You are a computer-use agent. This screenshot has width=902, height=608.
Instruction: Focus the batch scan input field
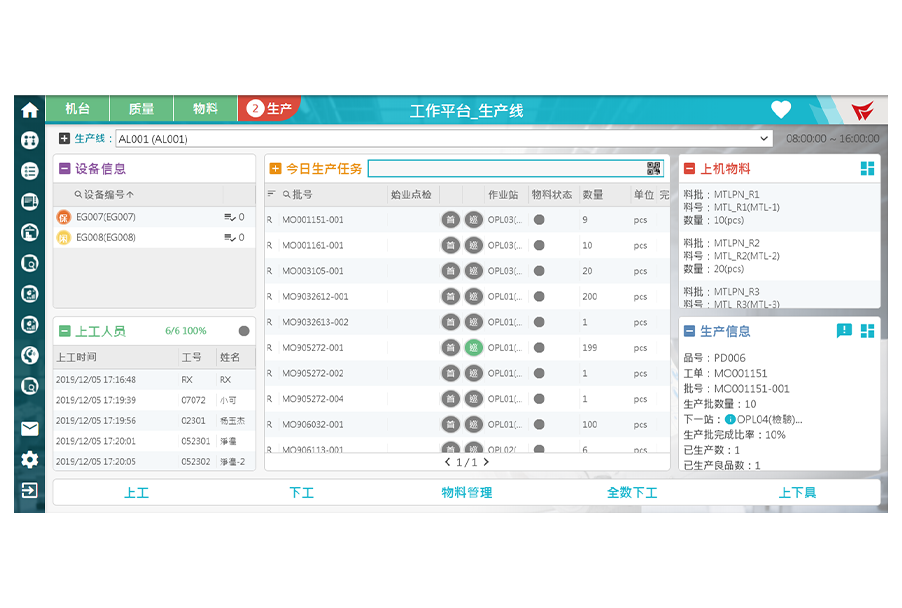(x=515, y=169)
